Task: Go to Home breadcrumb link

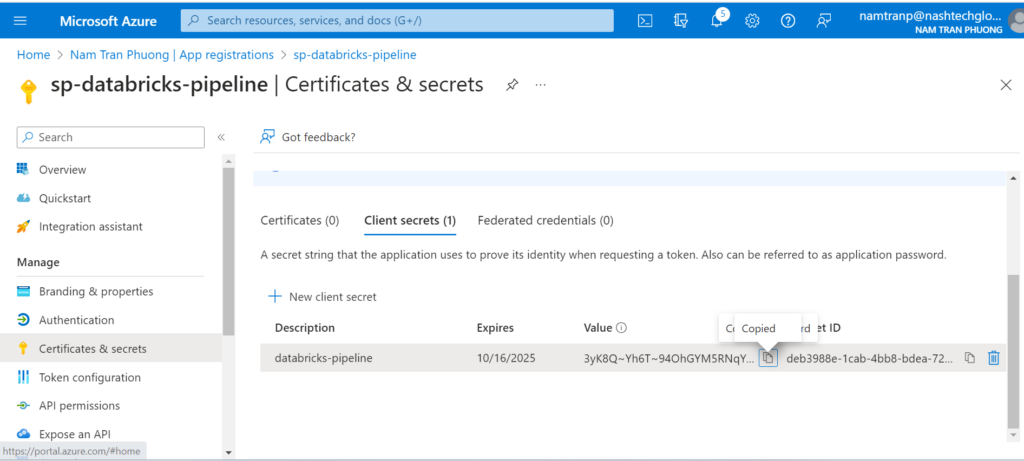Action: point(33,55)
